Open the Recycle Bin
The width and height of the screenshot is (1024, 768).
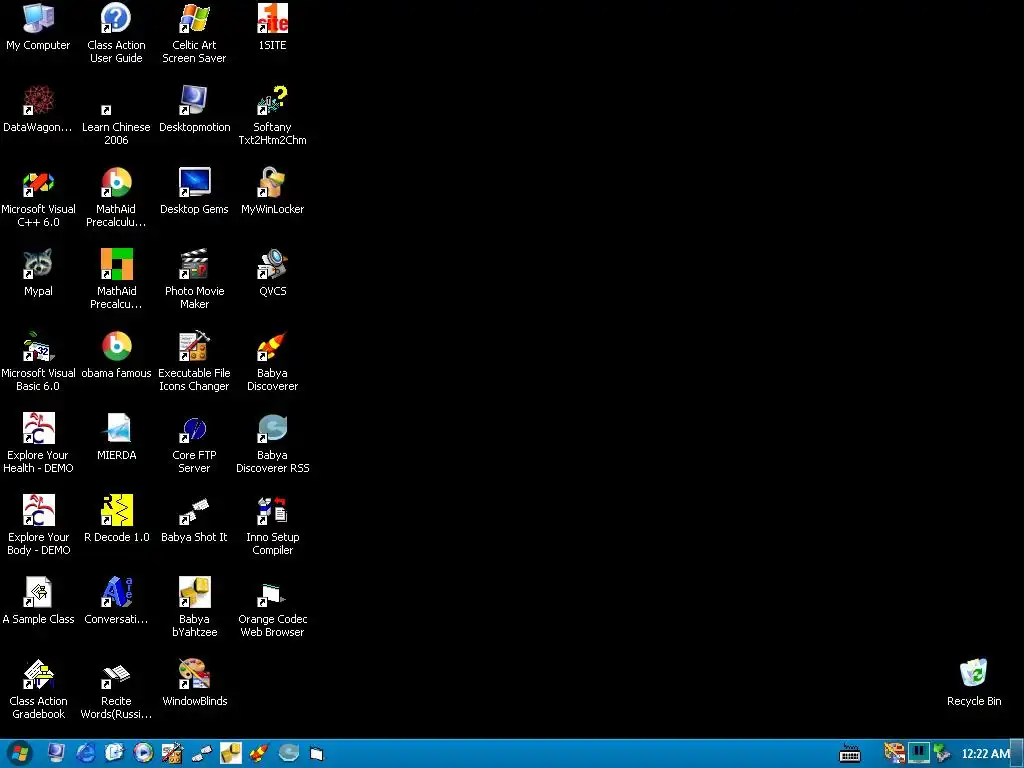pos(974,683)
